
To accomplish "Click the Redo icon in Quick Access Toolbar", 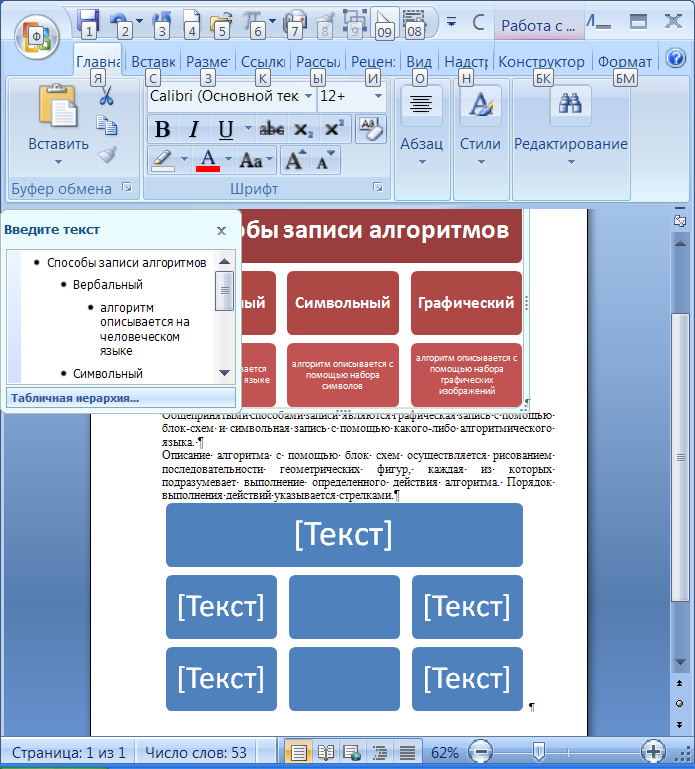I will coord(161,23).
